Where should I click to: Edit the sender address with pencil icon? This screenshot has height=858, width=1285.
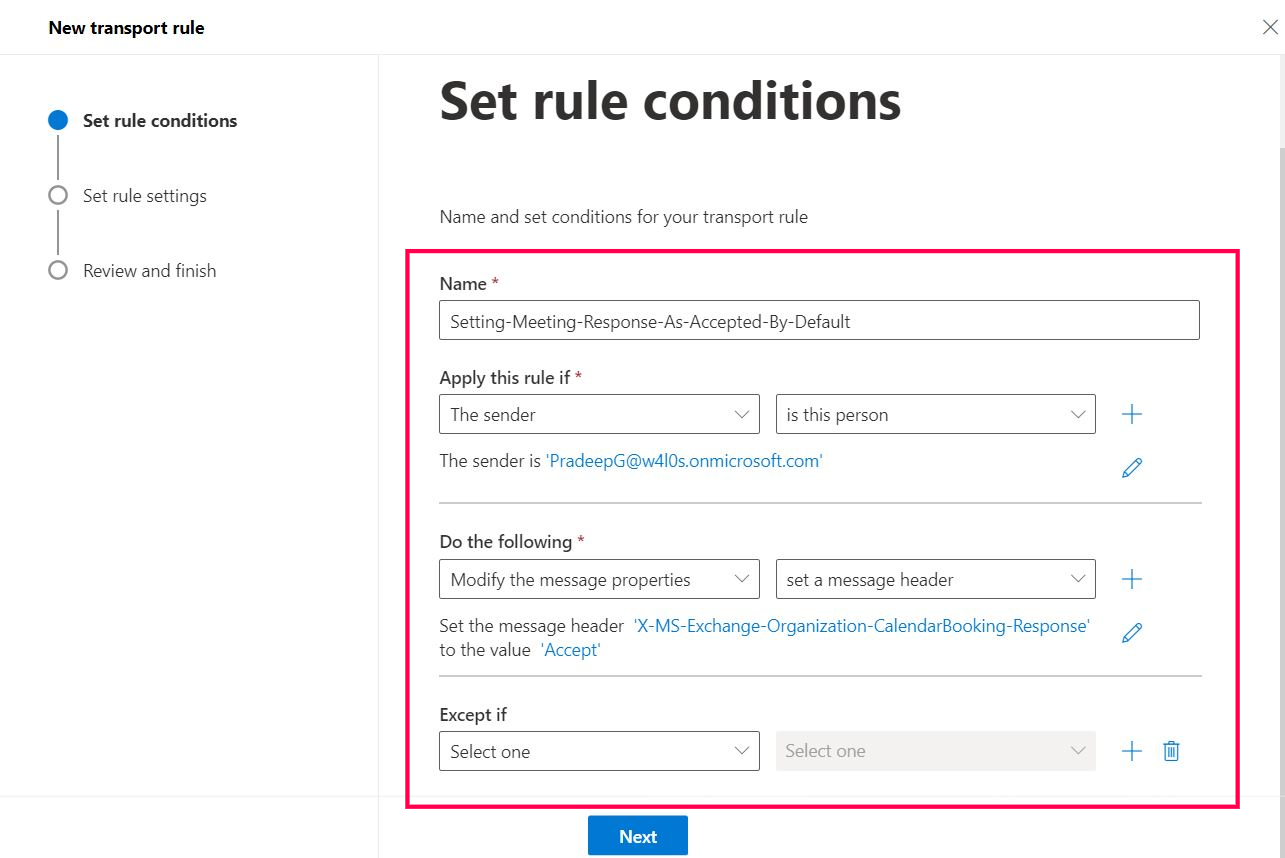pos(1132,467)
